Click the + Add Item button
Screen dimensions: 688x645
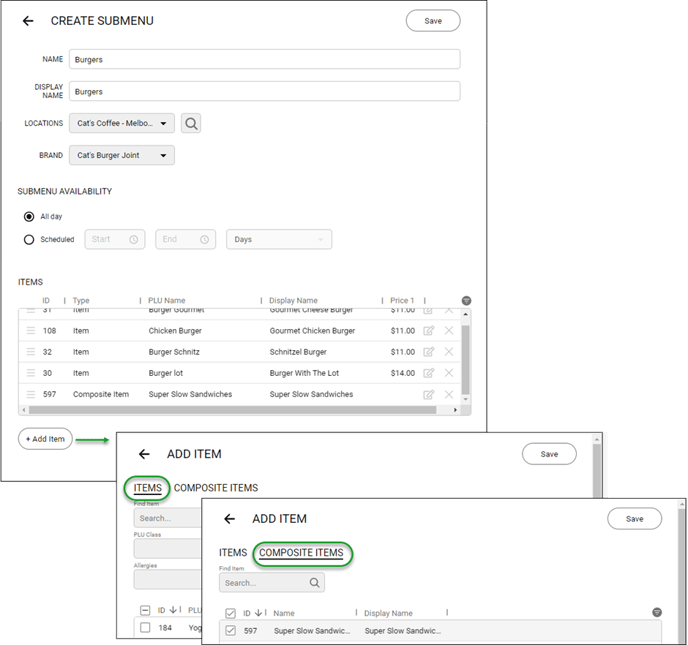point(45,439)
